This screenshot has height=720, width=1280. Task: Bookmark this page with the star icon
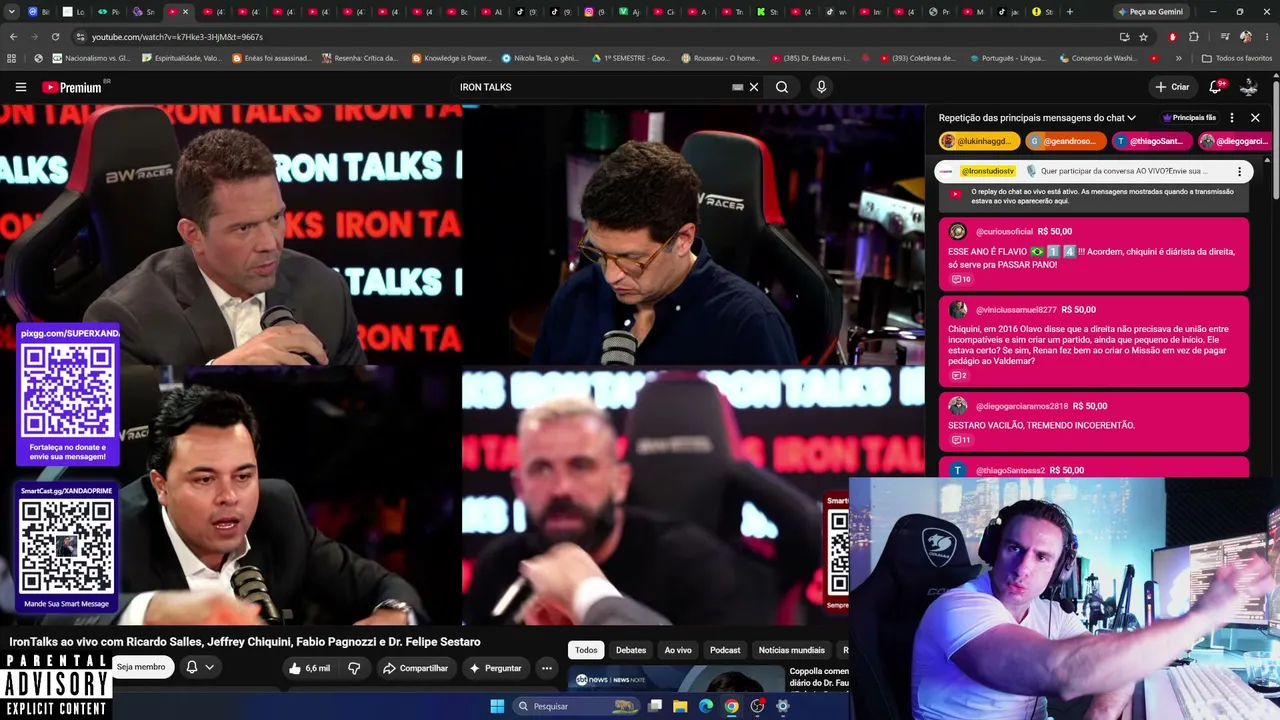(x=1143, y=37)
